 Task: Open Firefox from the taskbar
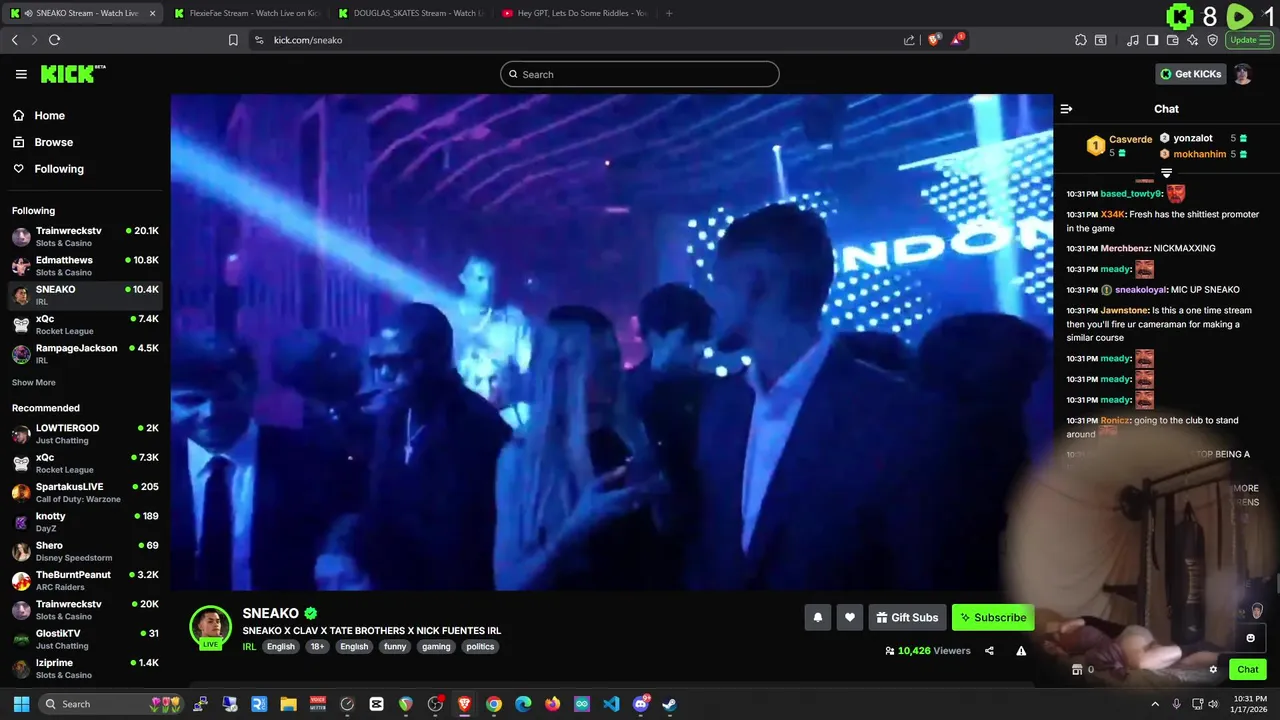pyautogui.click(x=553, y=704)
